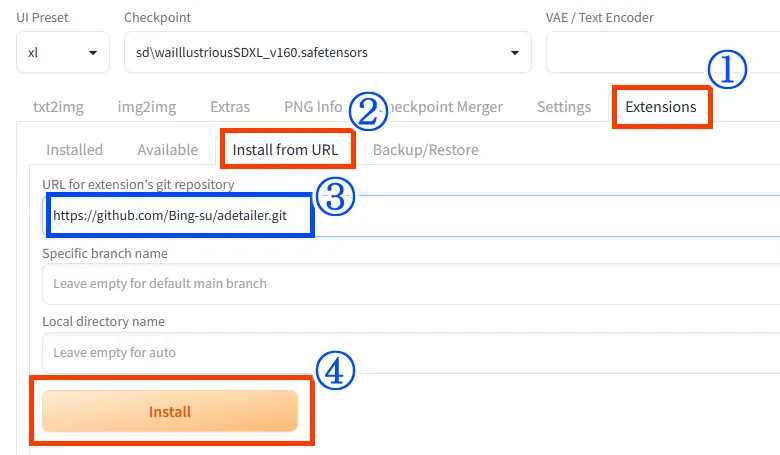Switch to the img2img tab
Screen dimensions: 780x455
click(x=147, y=107)
